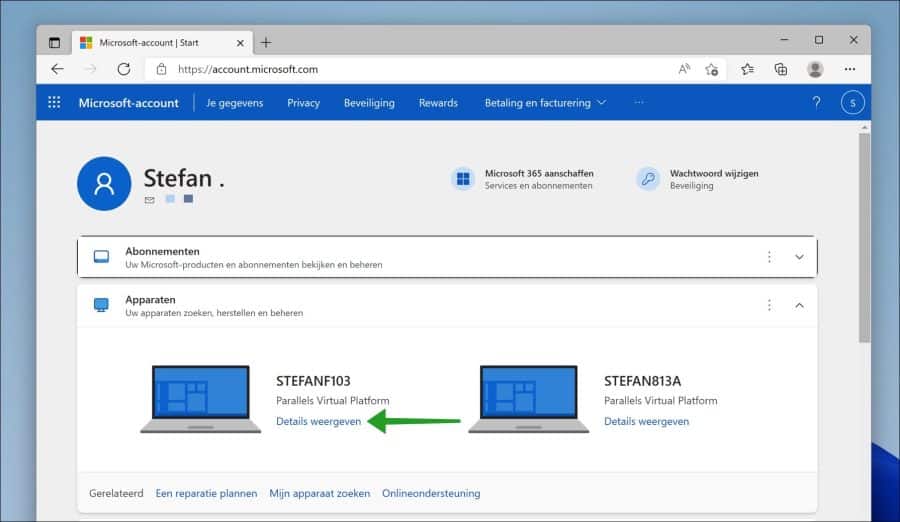Open Apparaten more options dots
The height and width of the screenshot is (522, 900).
769,305
